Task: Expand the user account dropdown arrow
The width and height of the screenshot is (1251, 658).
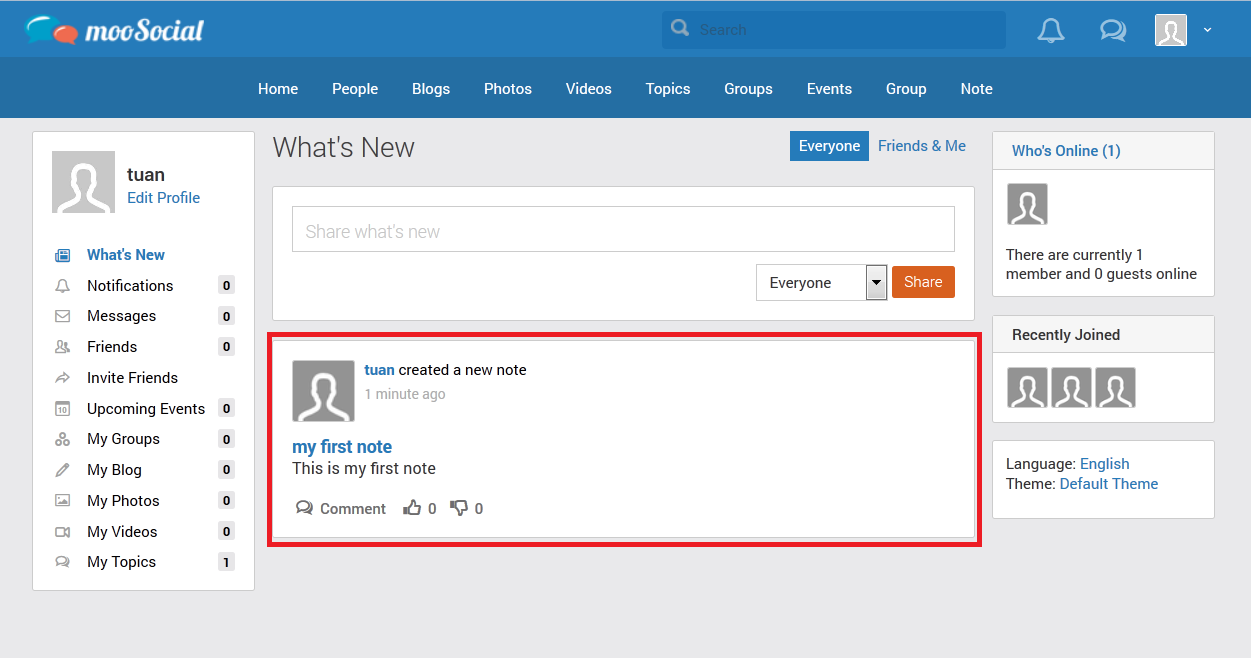Action: (x=1207, y=30)
